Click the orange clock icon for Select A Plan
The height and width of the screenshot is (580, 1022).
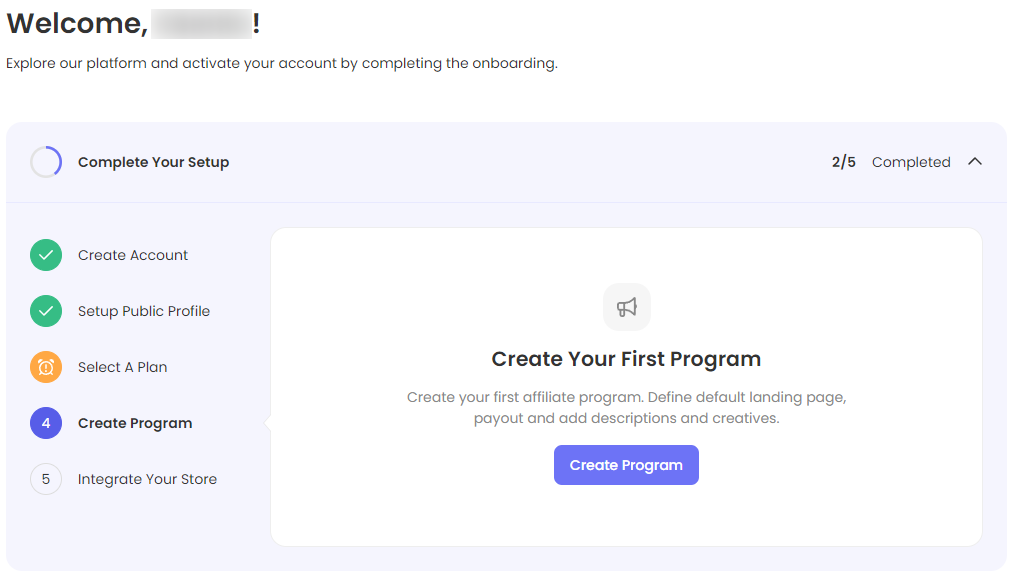46,367
